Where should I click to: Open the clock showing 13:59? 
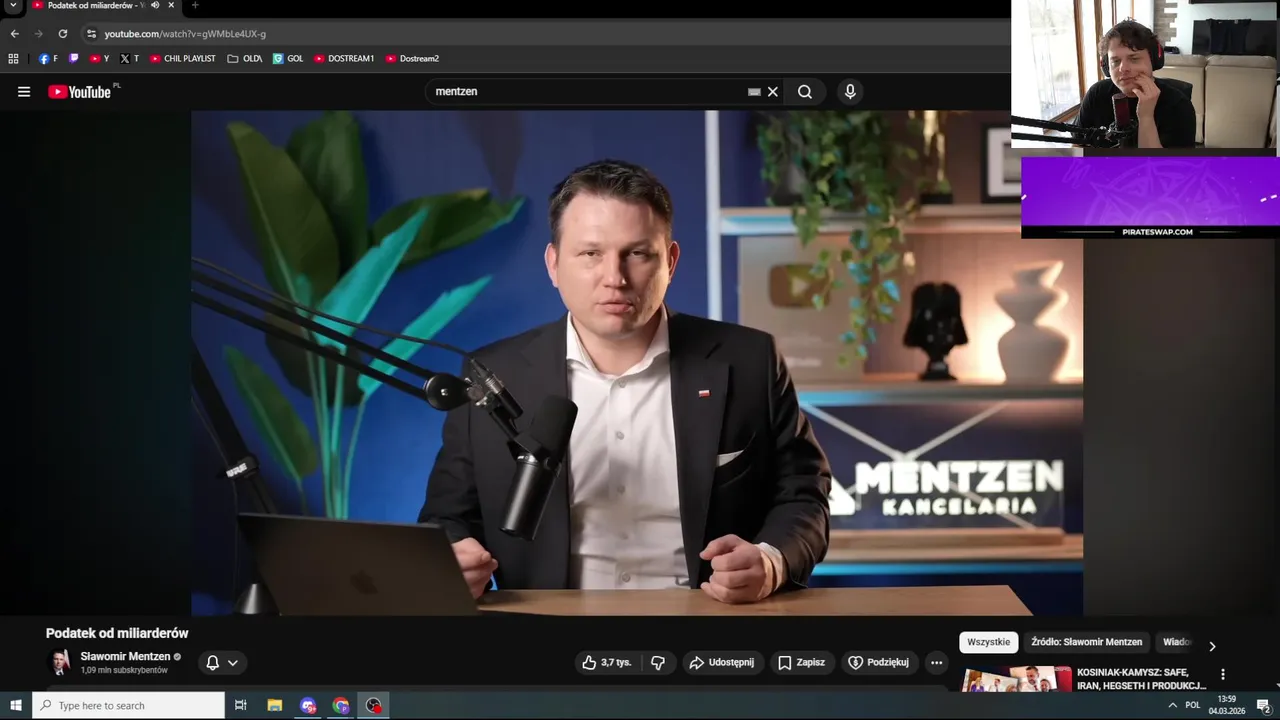pos(1227,706)
